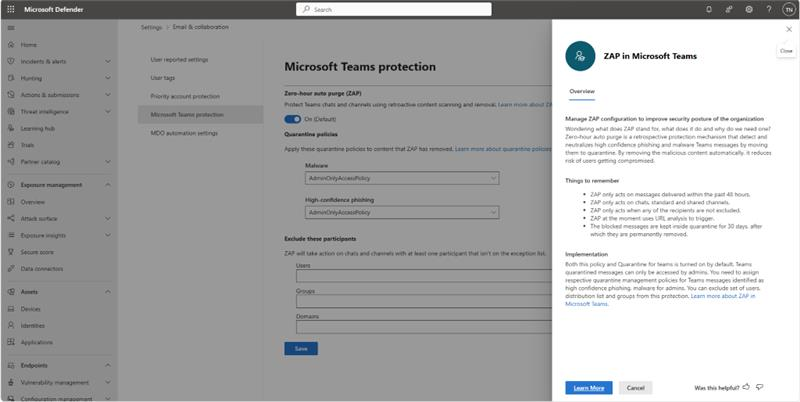800x402 pixels.
Task: Open the TN account avatar
Action: click(x=789, y=9)
